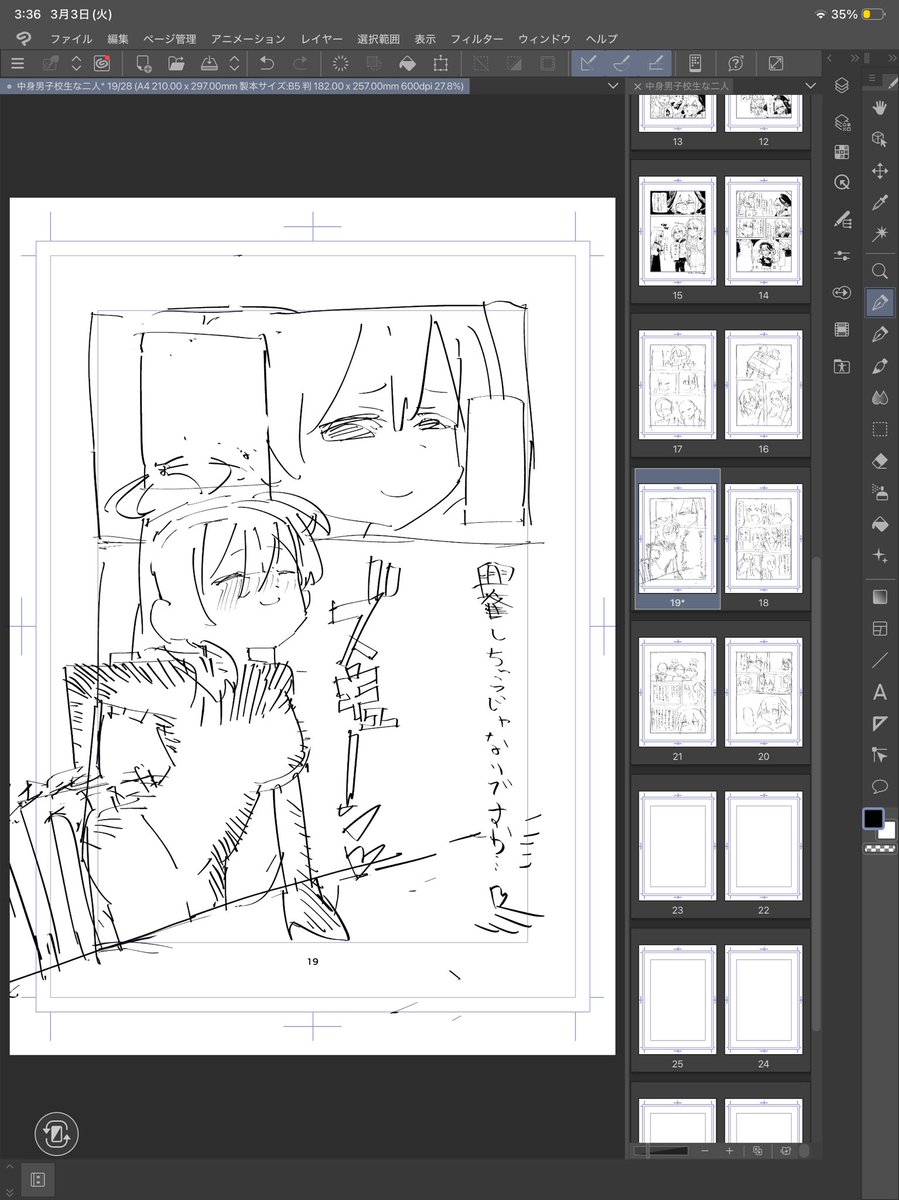Open the ページ管理 menu
Viewport: 899px width, 1200px height.
pos(170,38)
